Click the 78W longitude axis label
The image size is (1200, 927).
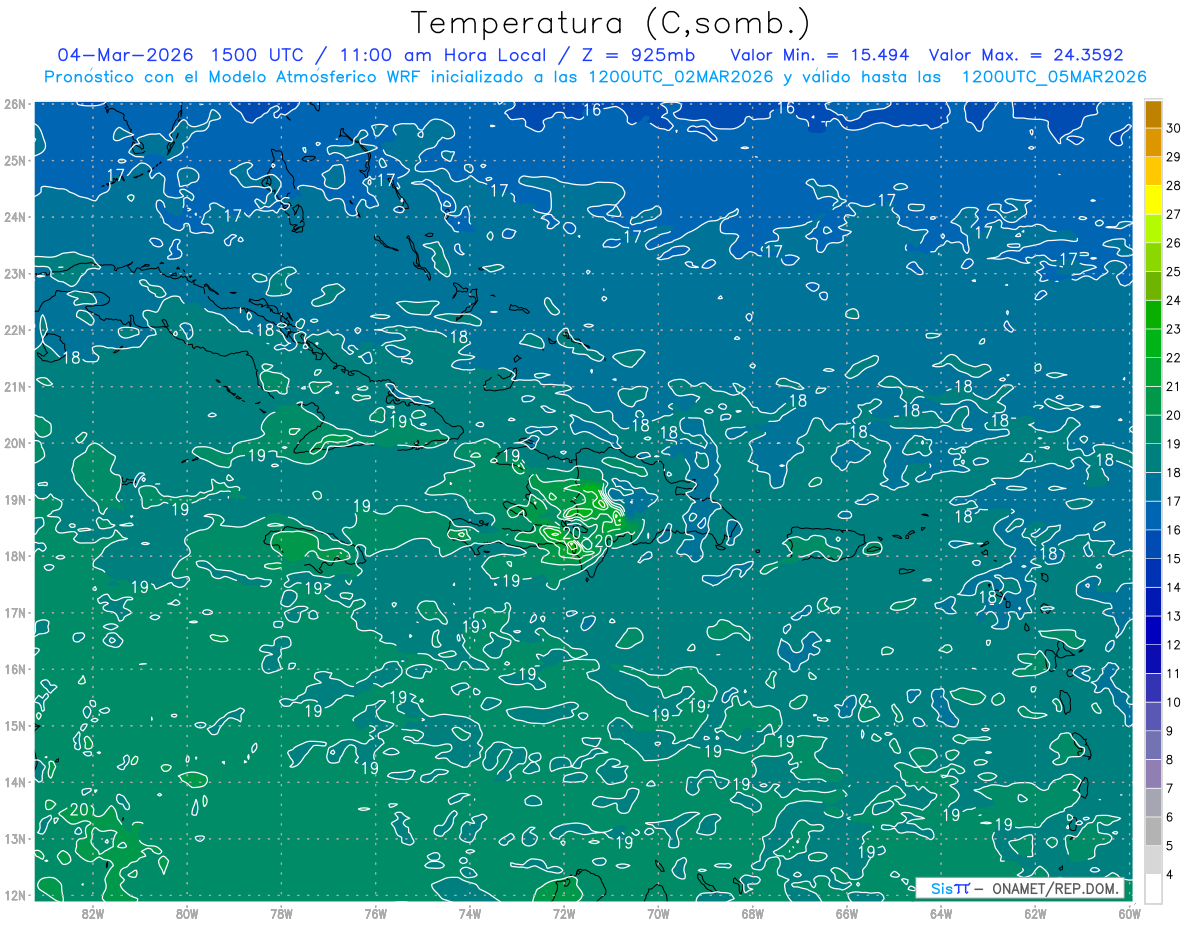click(x=281, y=913)
